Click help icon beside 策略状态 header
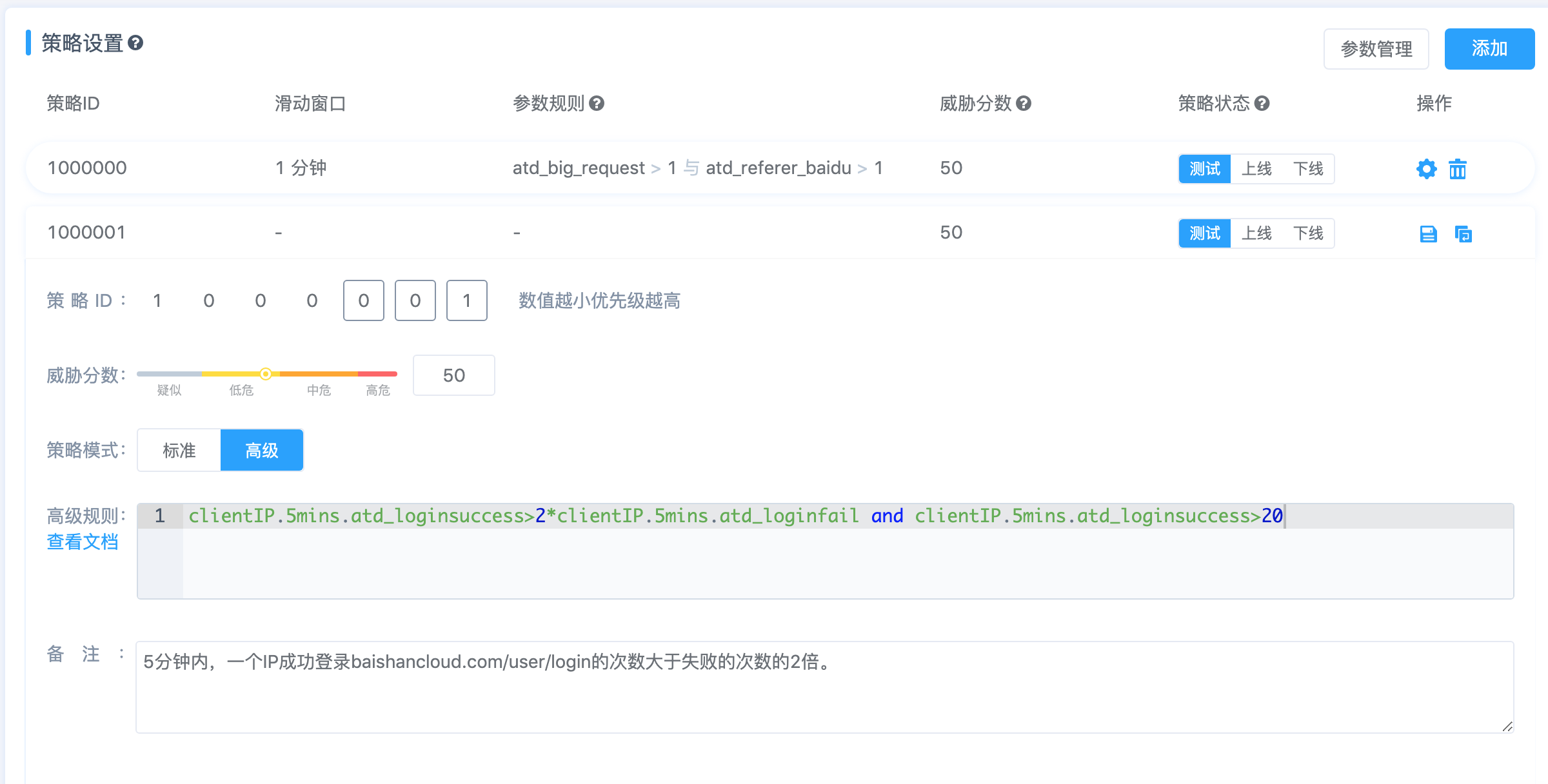 click(x=1262, y=103)
